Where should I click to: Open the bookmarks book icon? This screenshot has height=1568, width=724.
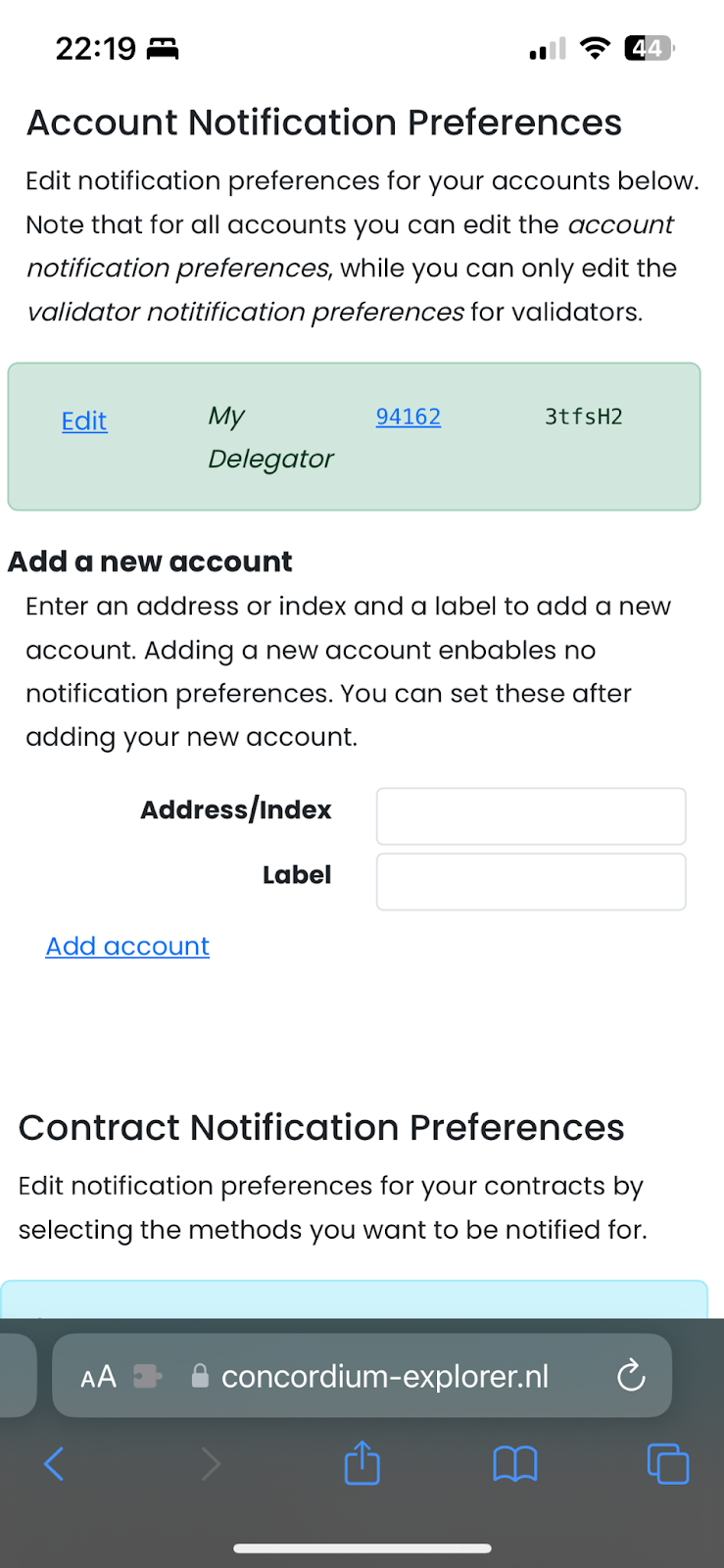pyautogui.click(x=514, y=1464)
